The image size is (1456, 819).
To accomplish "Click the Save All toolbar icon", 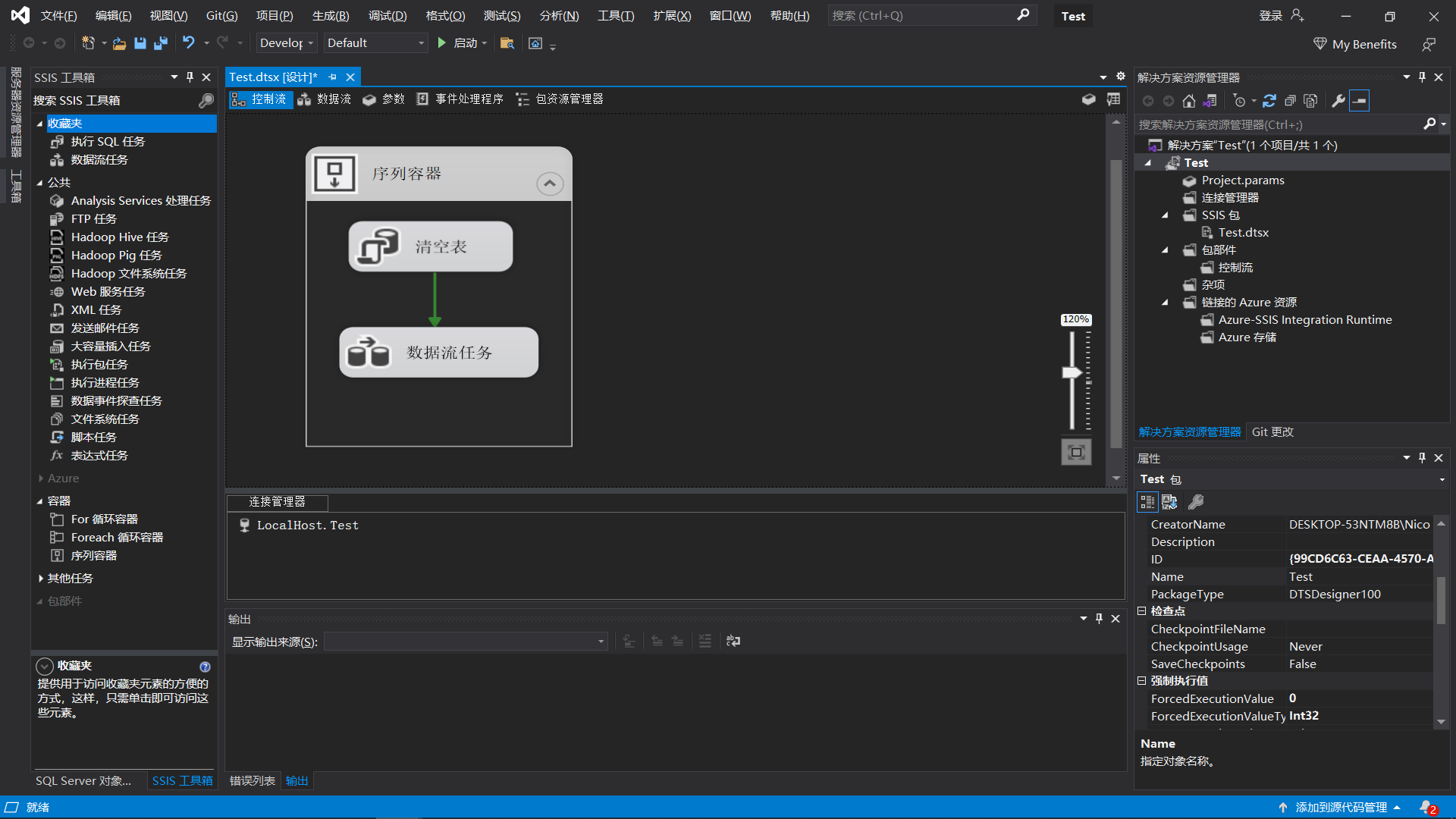I will (161, 43).
